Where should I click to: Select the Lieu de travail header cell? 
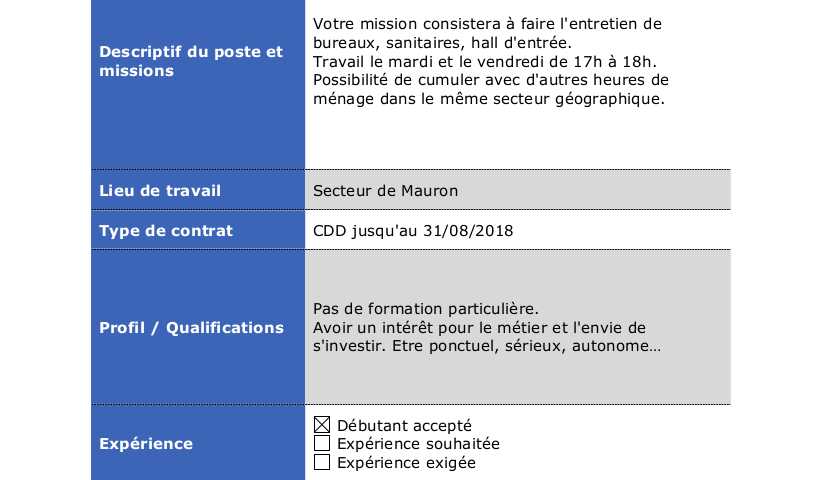160,191
